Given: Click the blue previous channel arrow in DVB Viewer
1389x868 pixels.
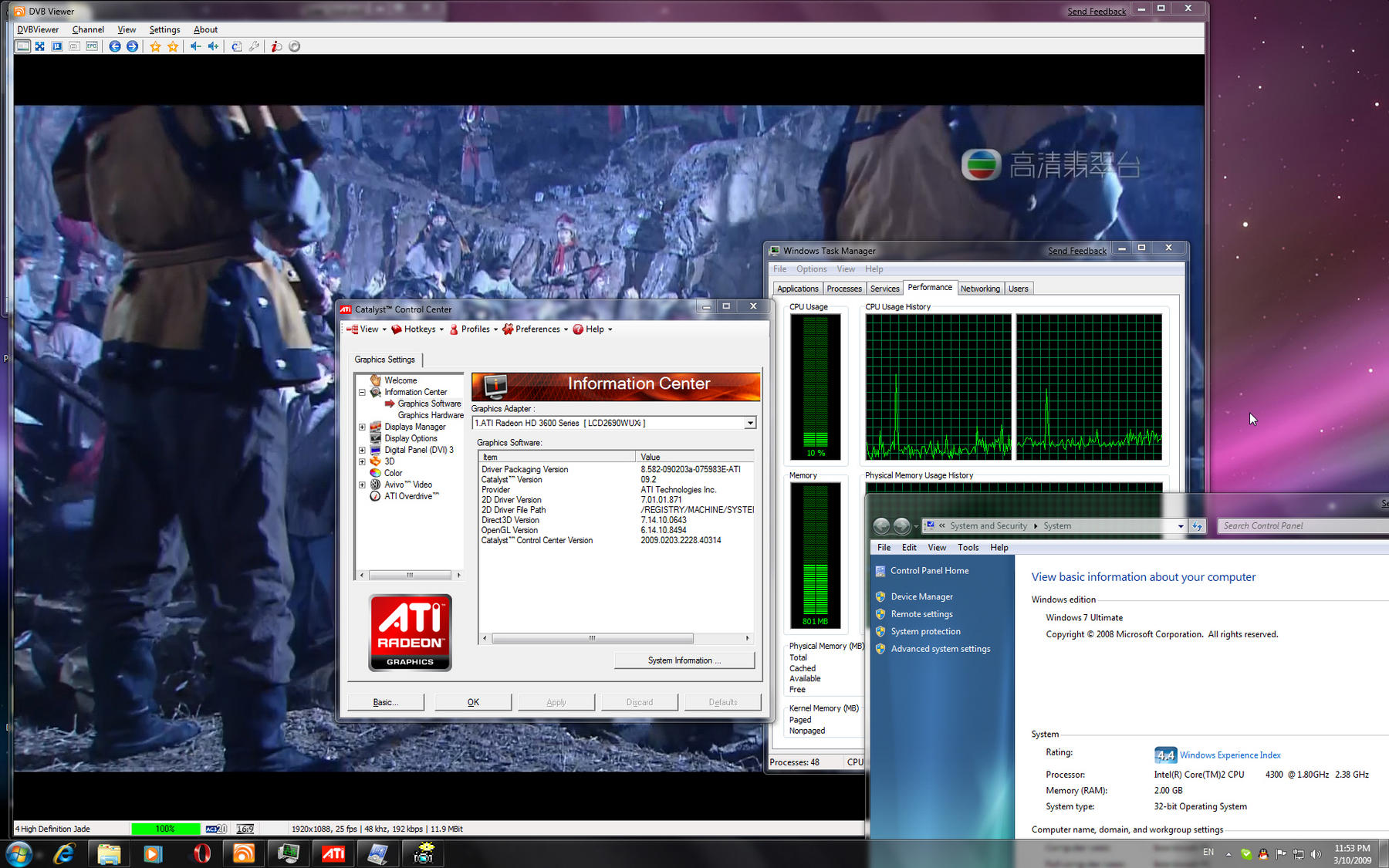Looking at the screenshot, I should [115, 46].
